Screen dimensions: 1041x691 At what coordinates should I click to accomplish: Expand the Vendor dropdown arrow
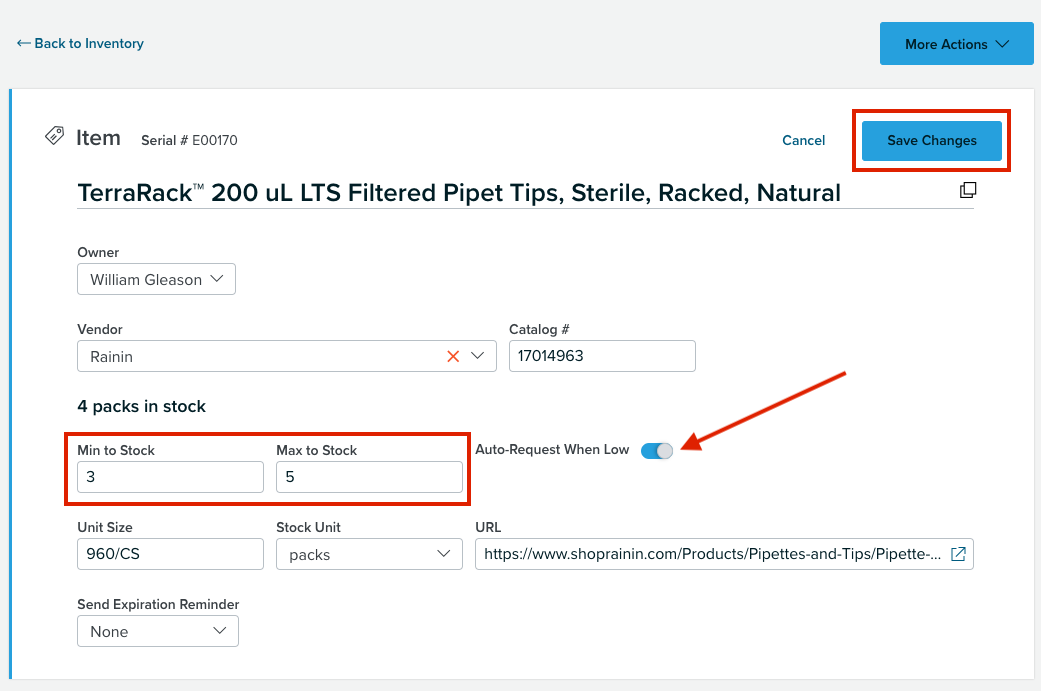(477, 356)
